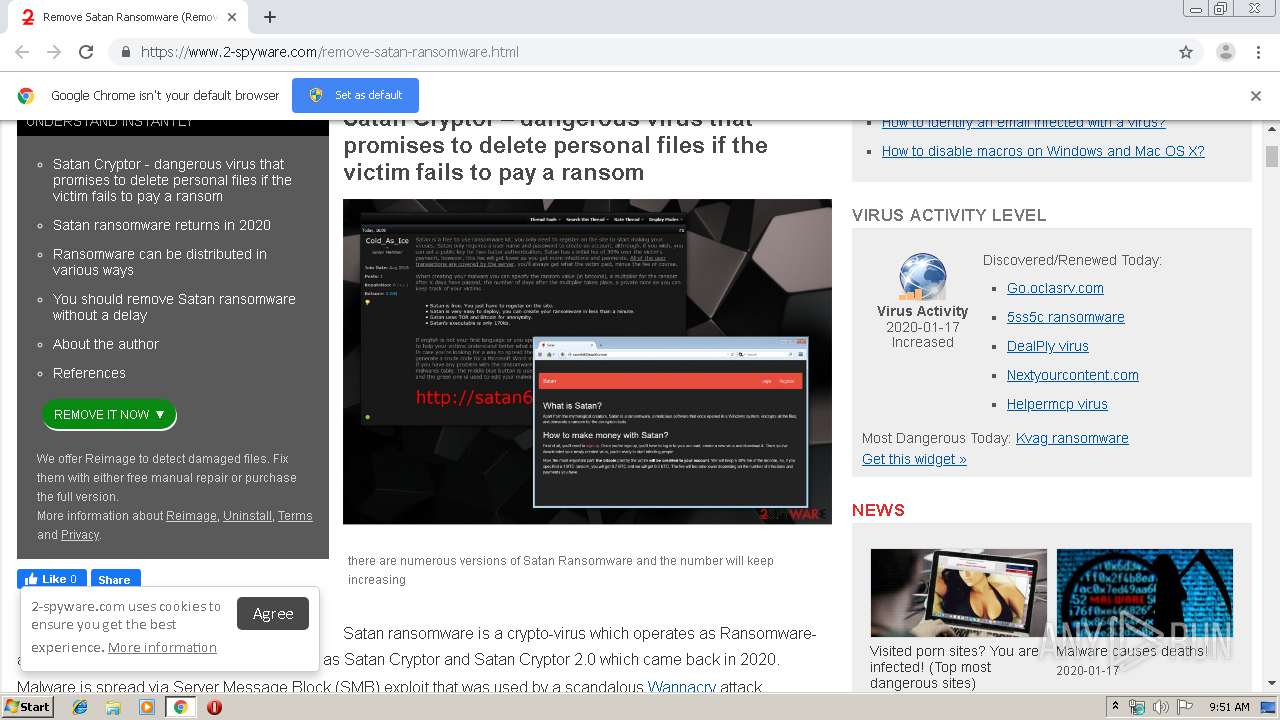Click the page scrollbar down arrow
This screenshot has height=720, width=1280.
coord(1272,683)
